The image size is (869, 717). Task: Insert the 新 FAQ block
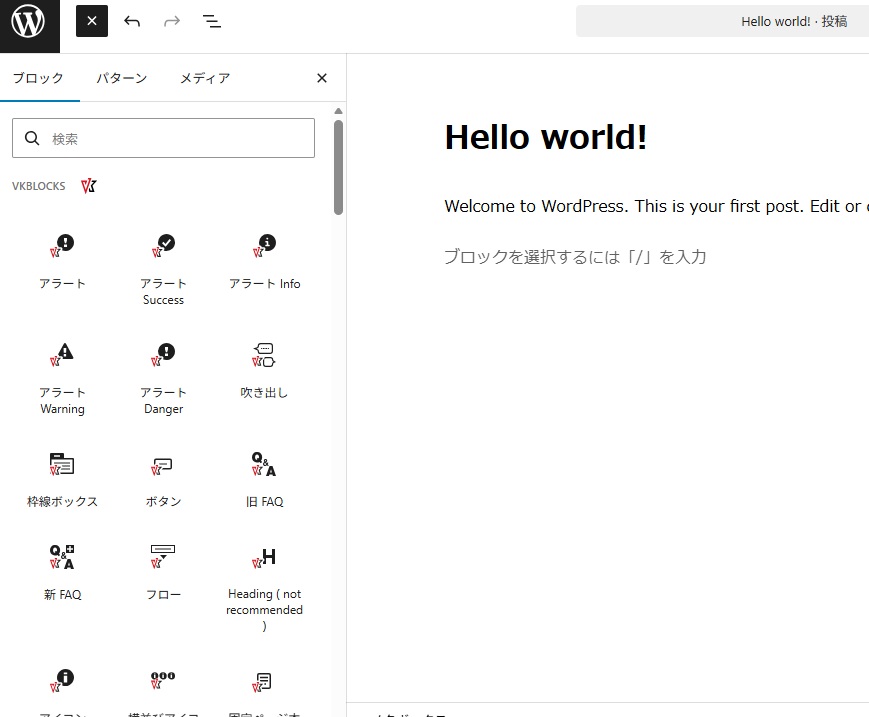click(62, 571)
